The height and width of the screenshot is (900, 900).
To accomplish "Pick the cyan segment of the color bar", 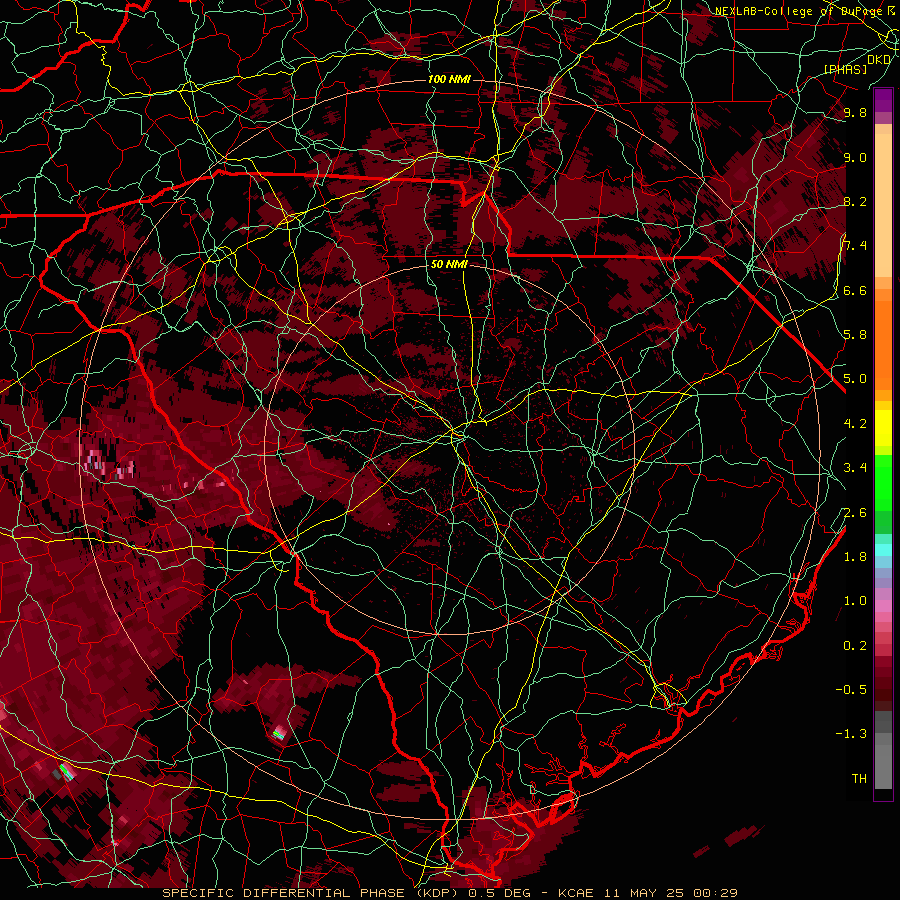I will [883, 550].
